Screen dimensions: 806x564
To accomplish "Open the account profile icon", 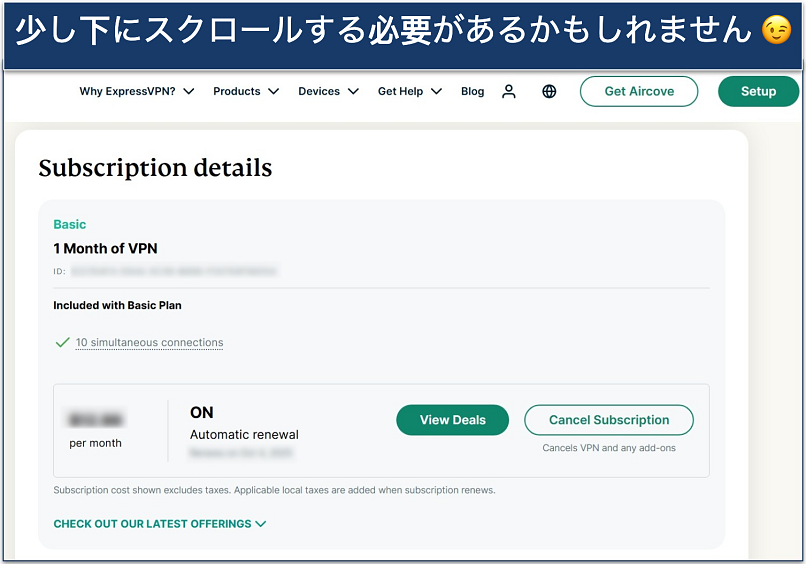I will tap(509, 91).
